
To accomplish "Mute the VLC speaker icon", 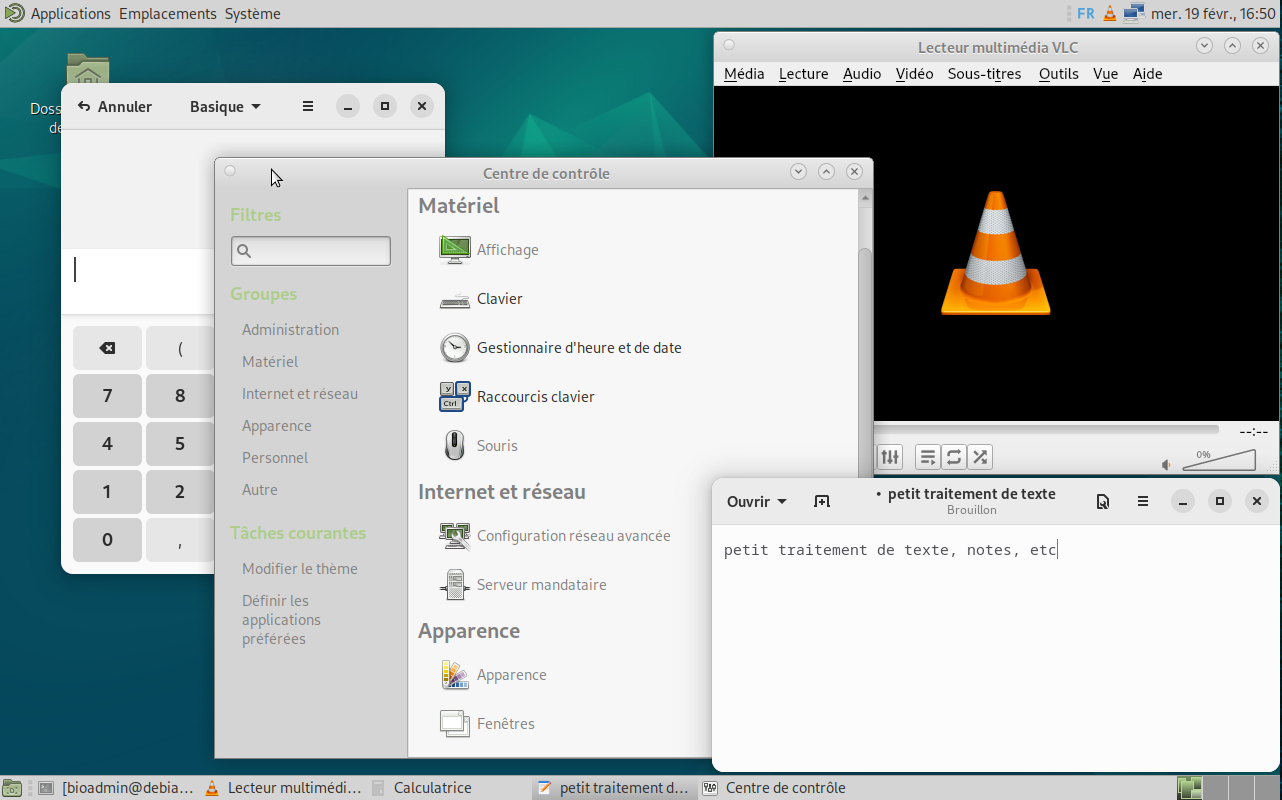I will [x=1166, y=465].
